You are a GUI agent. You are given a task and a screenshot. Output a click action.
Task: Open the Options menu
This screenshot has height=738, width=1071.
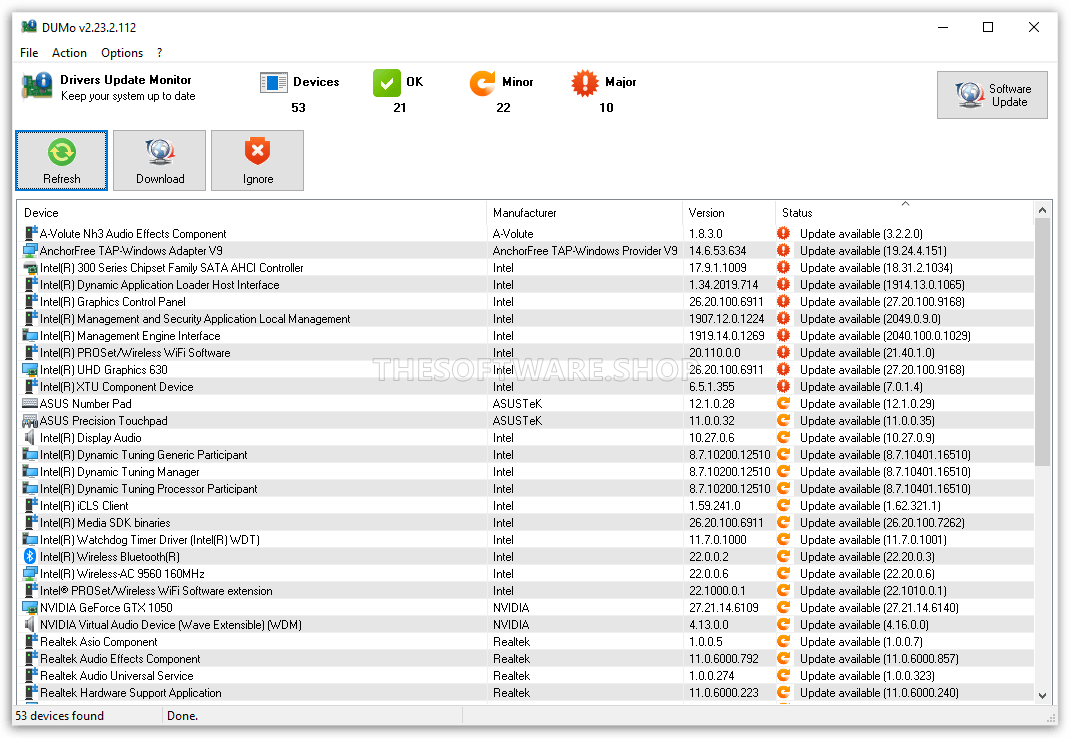[x=122, y=53]
